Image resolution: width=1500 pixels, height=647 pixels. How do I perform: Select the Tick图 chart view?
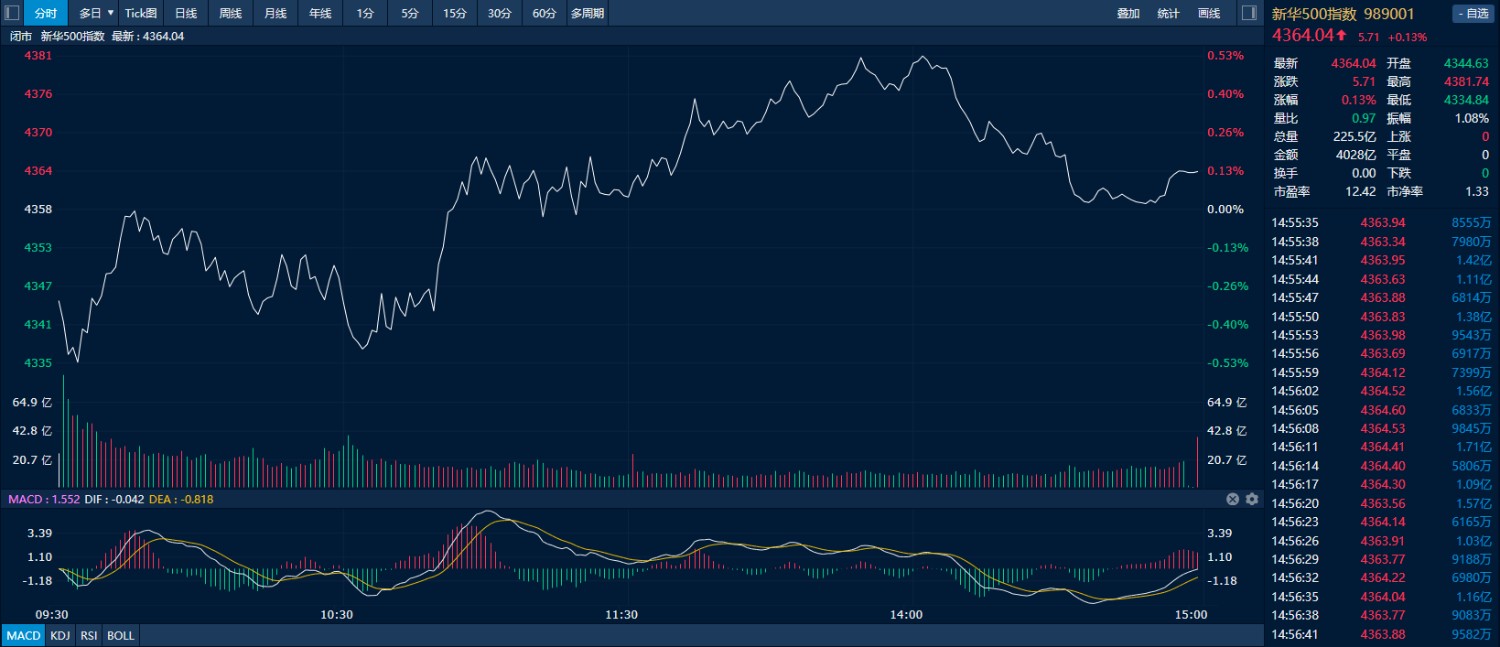tap(141, 13)
